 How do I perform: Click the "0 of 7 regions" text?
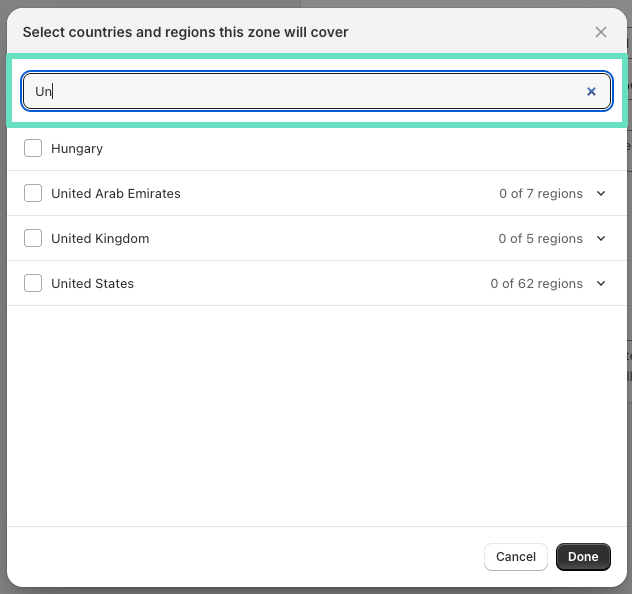click(541, 193)
